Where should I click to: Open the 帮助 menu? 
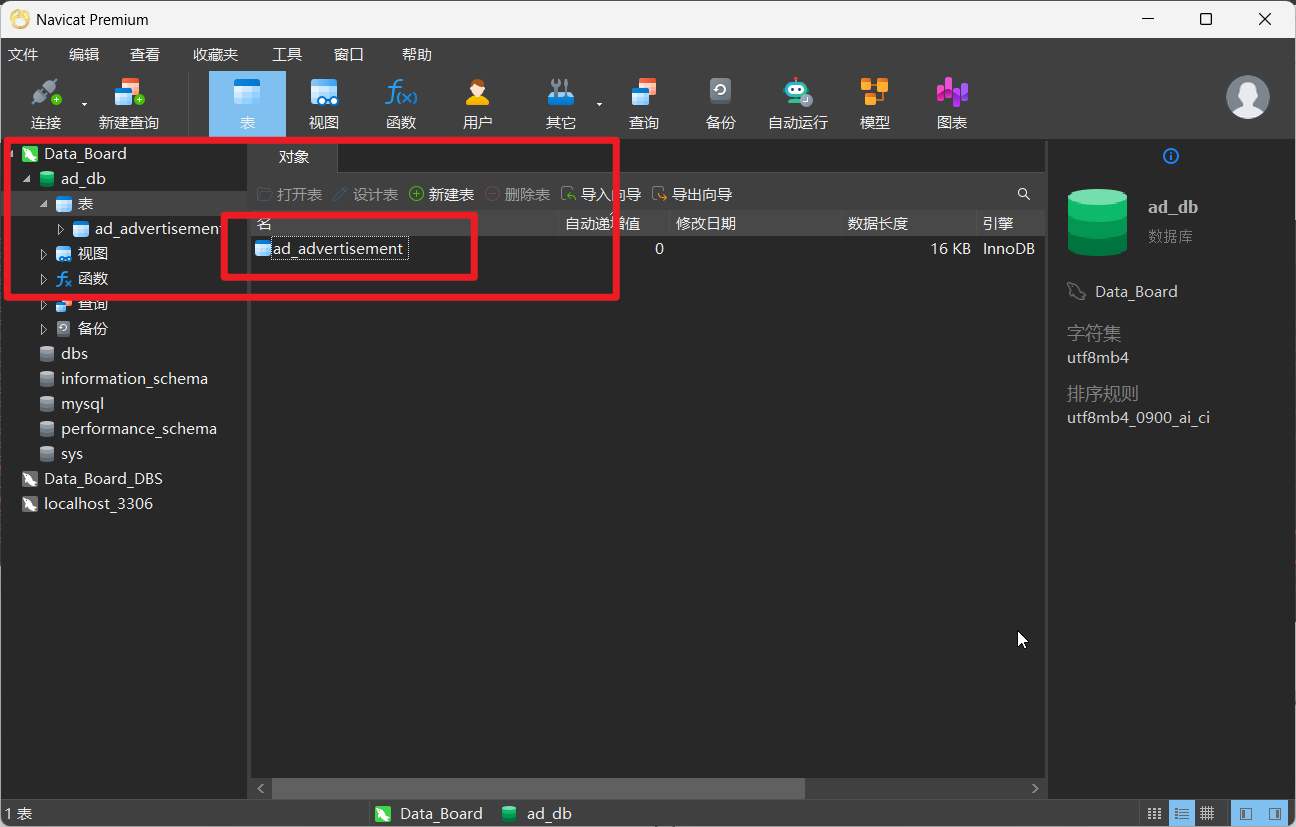[x=416, y=55]
